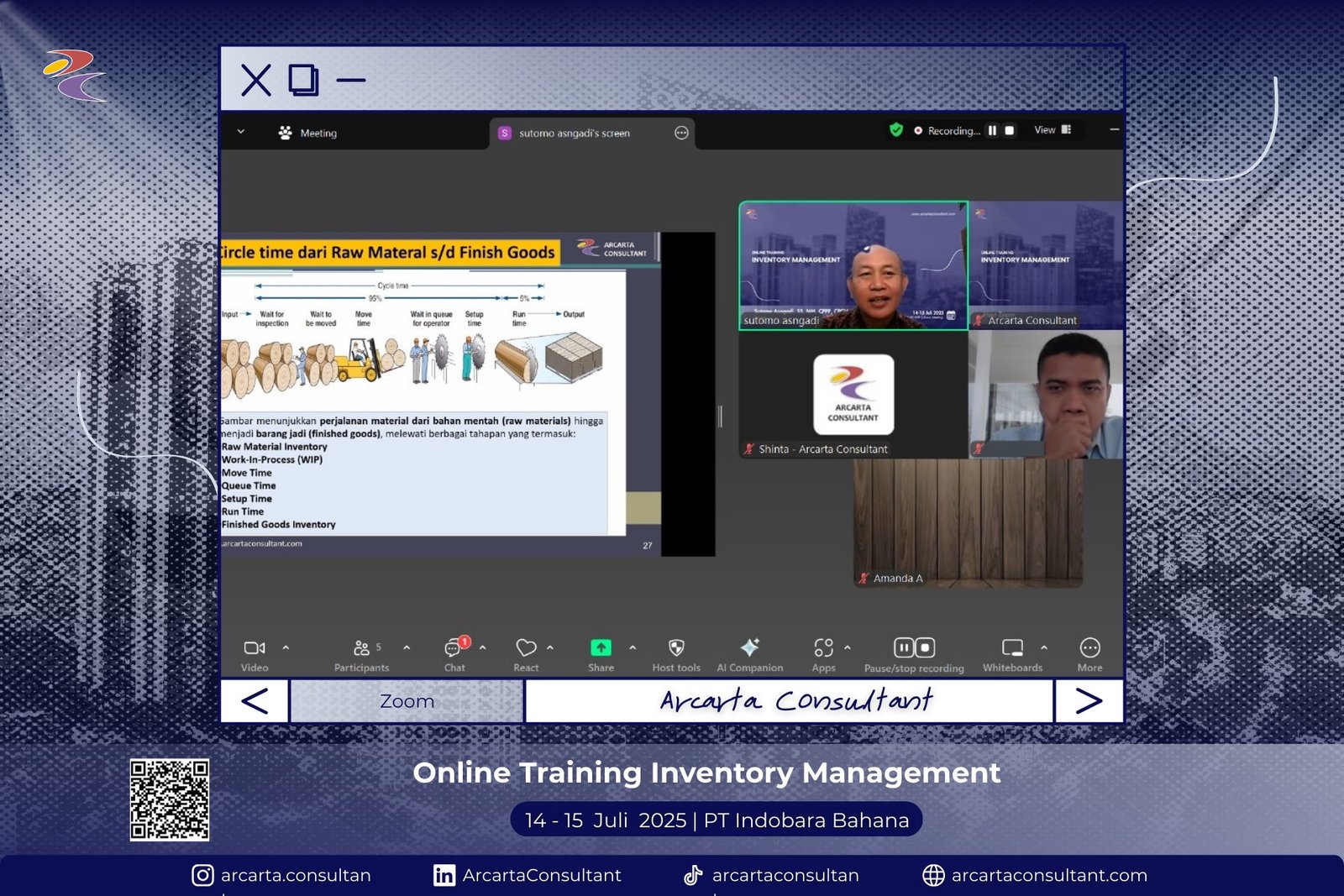Expand the Participants options arrow
The height and width of the screenshot is (896, 1344).
407,647
